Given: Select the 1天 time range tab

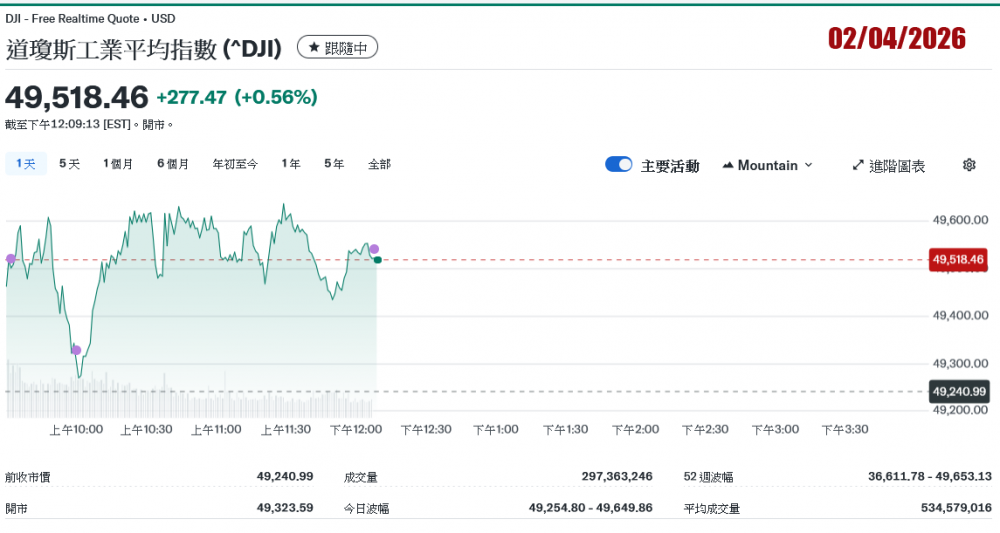Looking at the screenshot, I should (x=26, y=164).
